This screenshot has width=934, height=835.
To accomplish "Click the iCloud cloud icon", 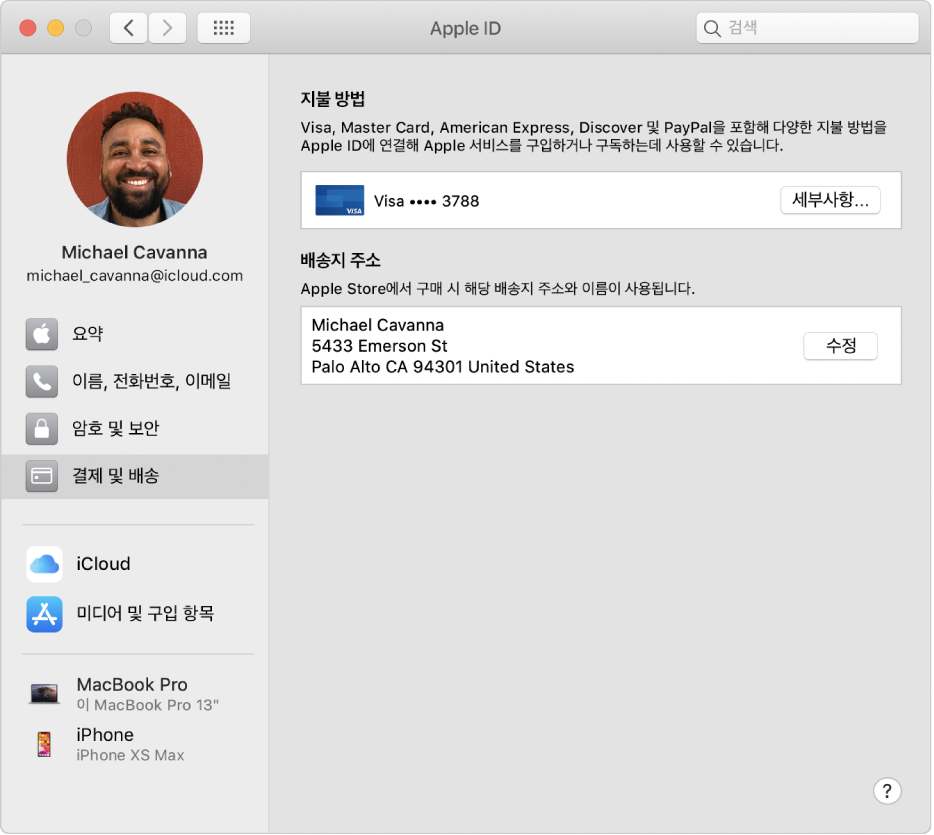I will 44,564.
